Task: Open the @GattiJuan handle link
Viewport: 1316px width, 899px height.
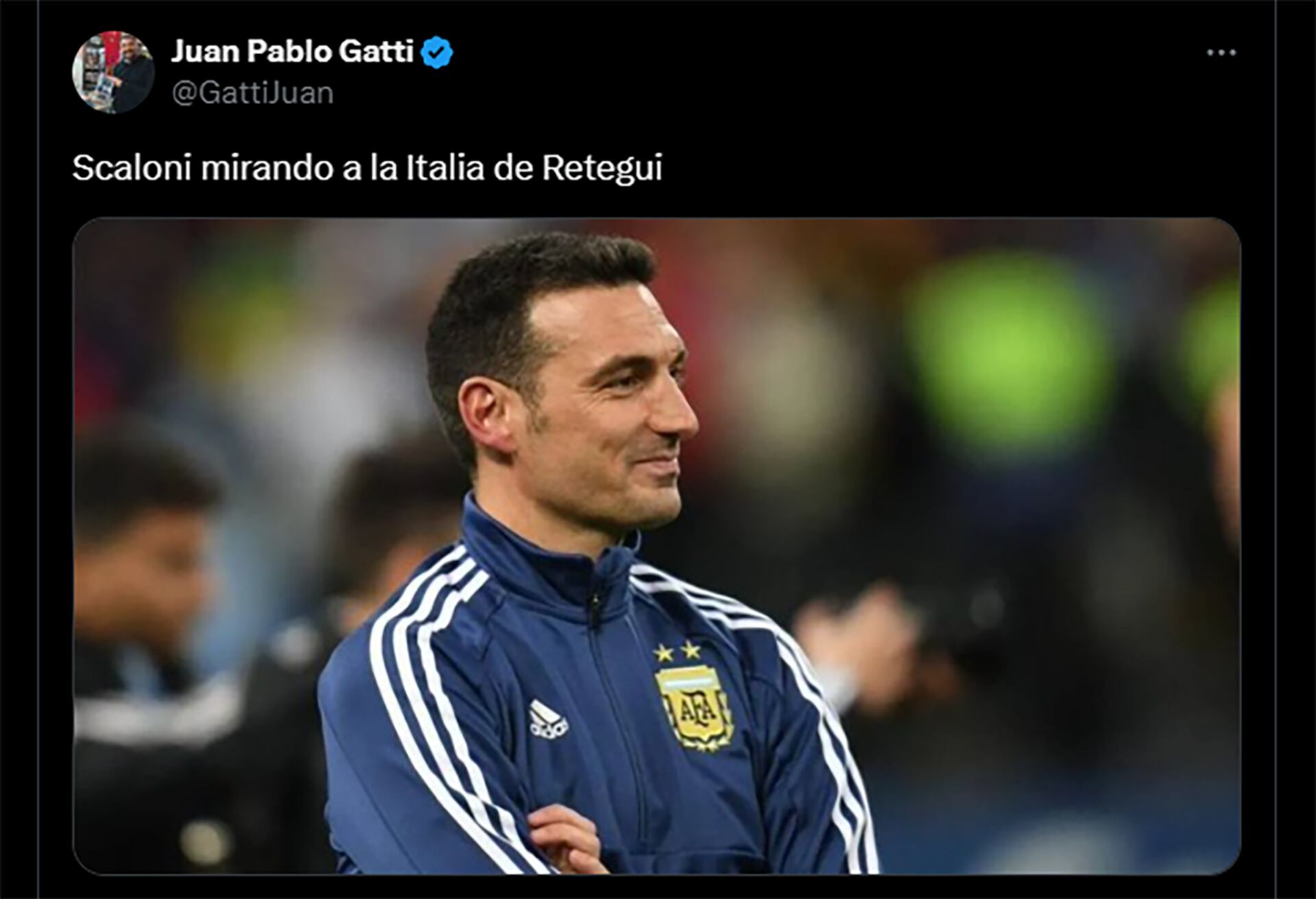Action: (x=252, y=93)
